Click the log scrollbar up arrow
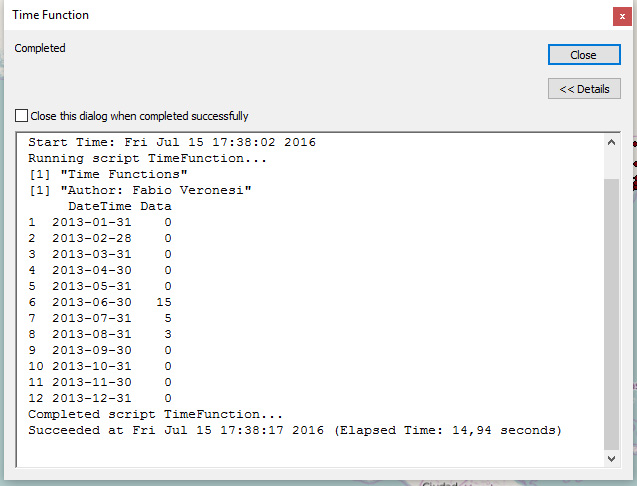637x486 pixels. [x=612, y=143]
